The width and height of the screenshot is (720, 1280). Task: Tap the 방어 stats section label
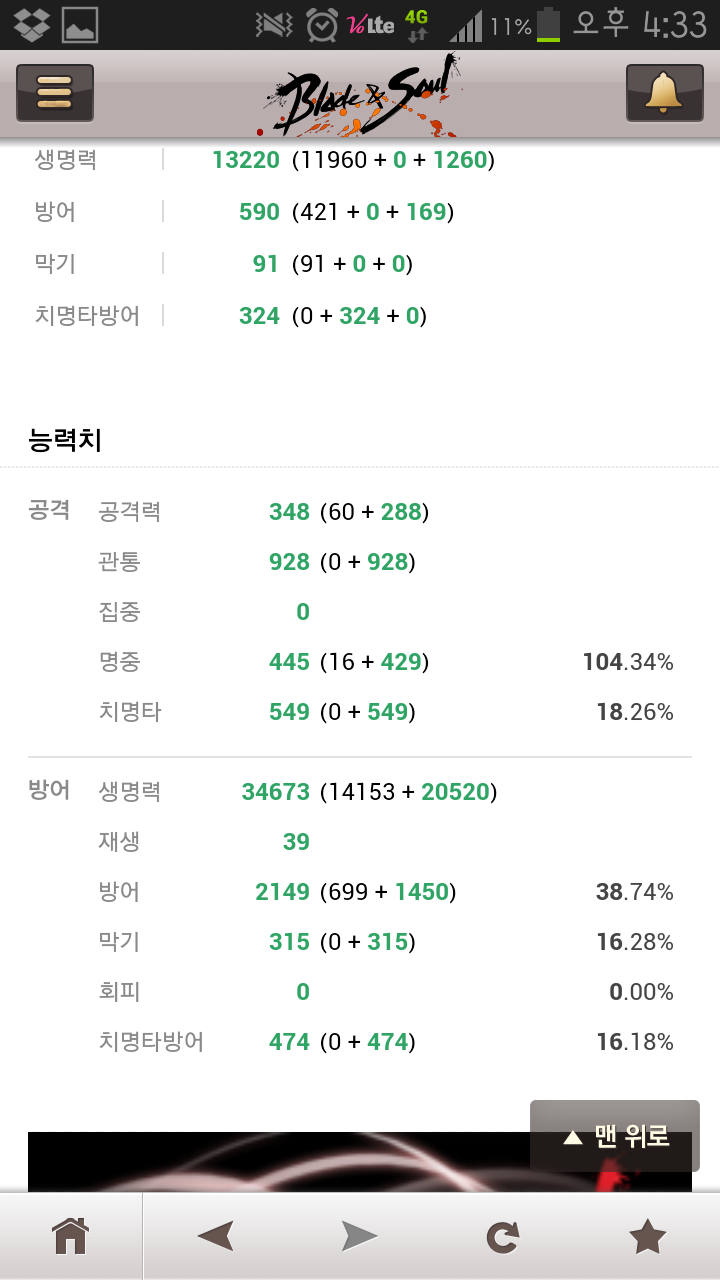tap(51, 791)
